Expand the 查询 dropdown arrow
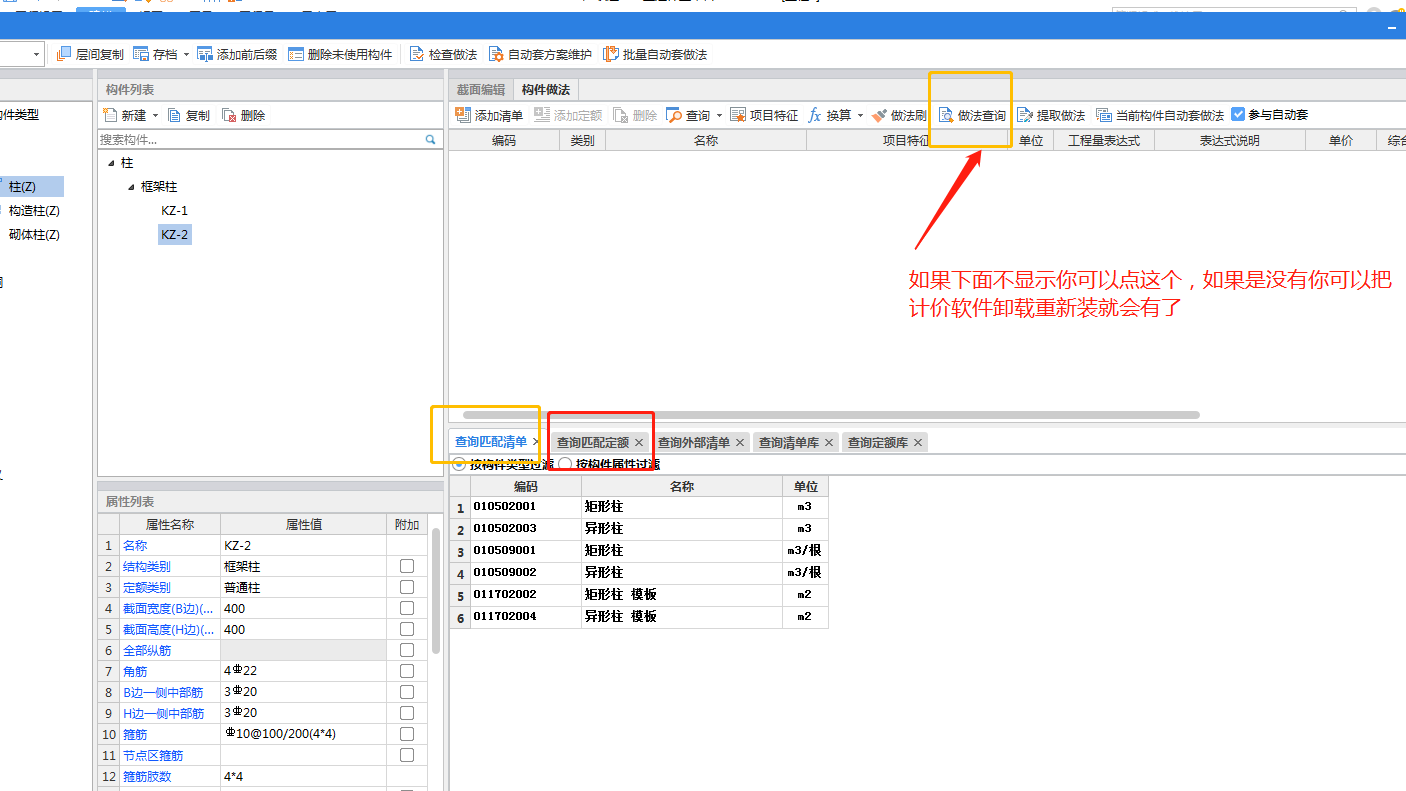This screenshot has width=1406, height=791. tap(719, 116)
